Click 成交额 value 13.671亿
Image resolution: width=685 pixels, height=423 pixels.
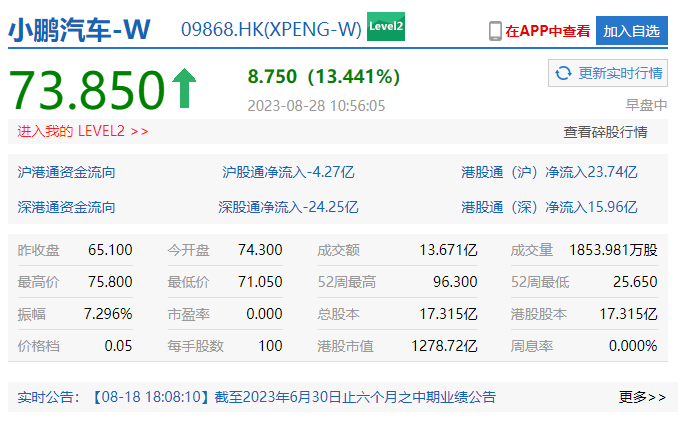[x=448, y=250]
